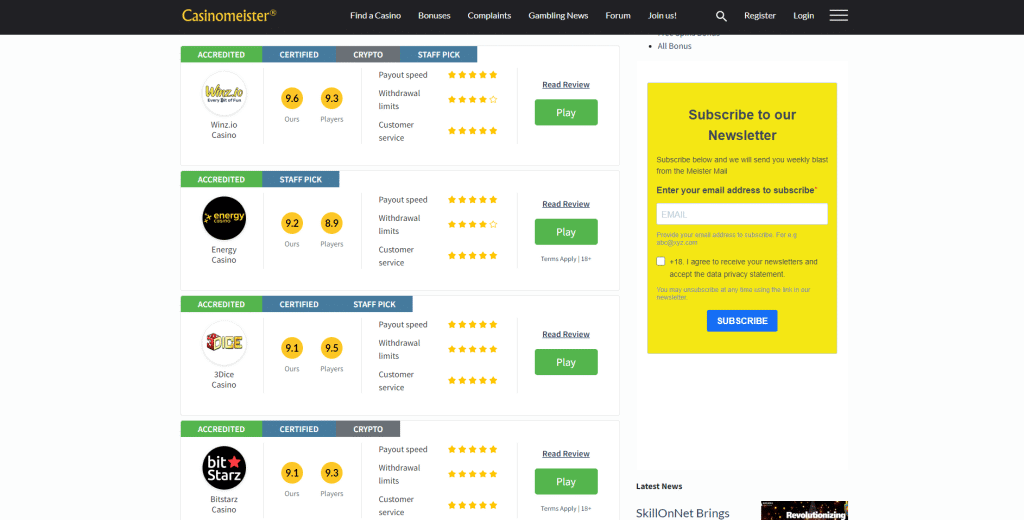Click Bitstarz 9.1 Ours rating badge
Screen dimensions: 1024x520
(292, 473)
